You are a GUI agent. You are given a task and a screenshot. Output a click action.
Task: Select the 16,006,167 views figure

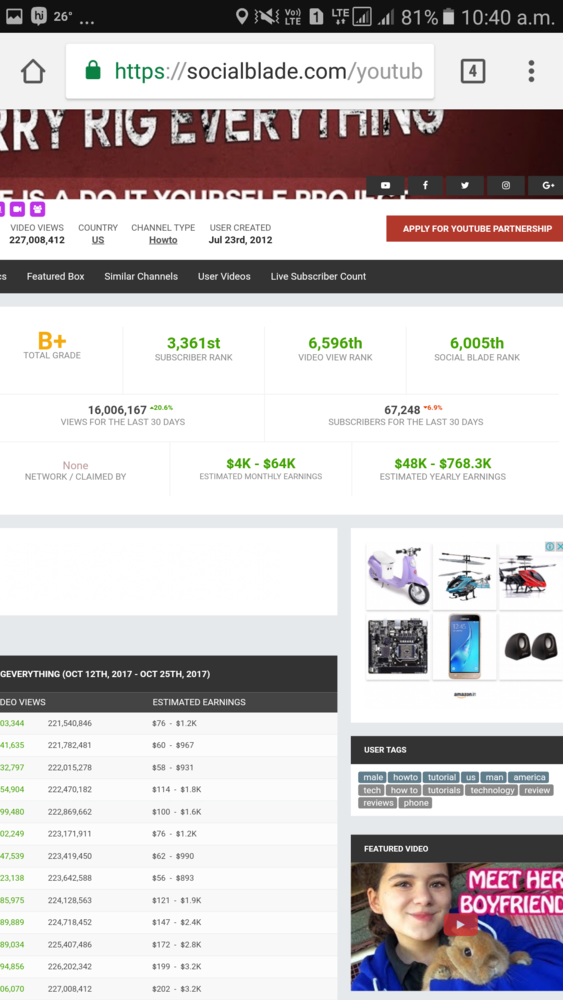pyautogui.click(x=117, y=409)
